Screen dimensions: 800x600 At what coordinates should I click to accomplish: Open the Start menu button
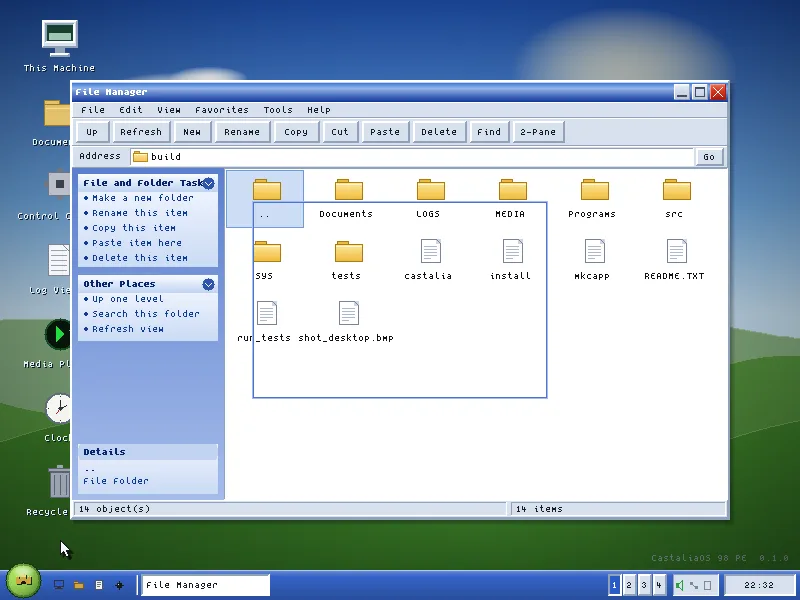click(x=23, y=581)
